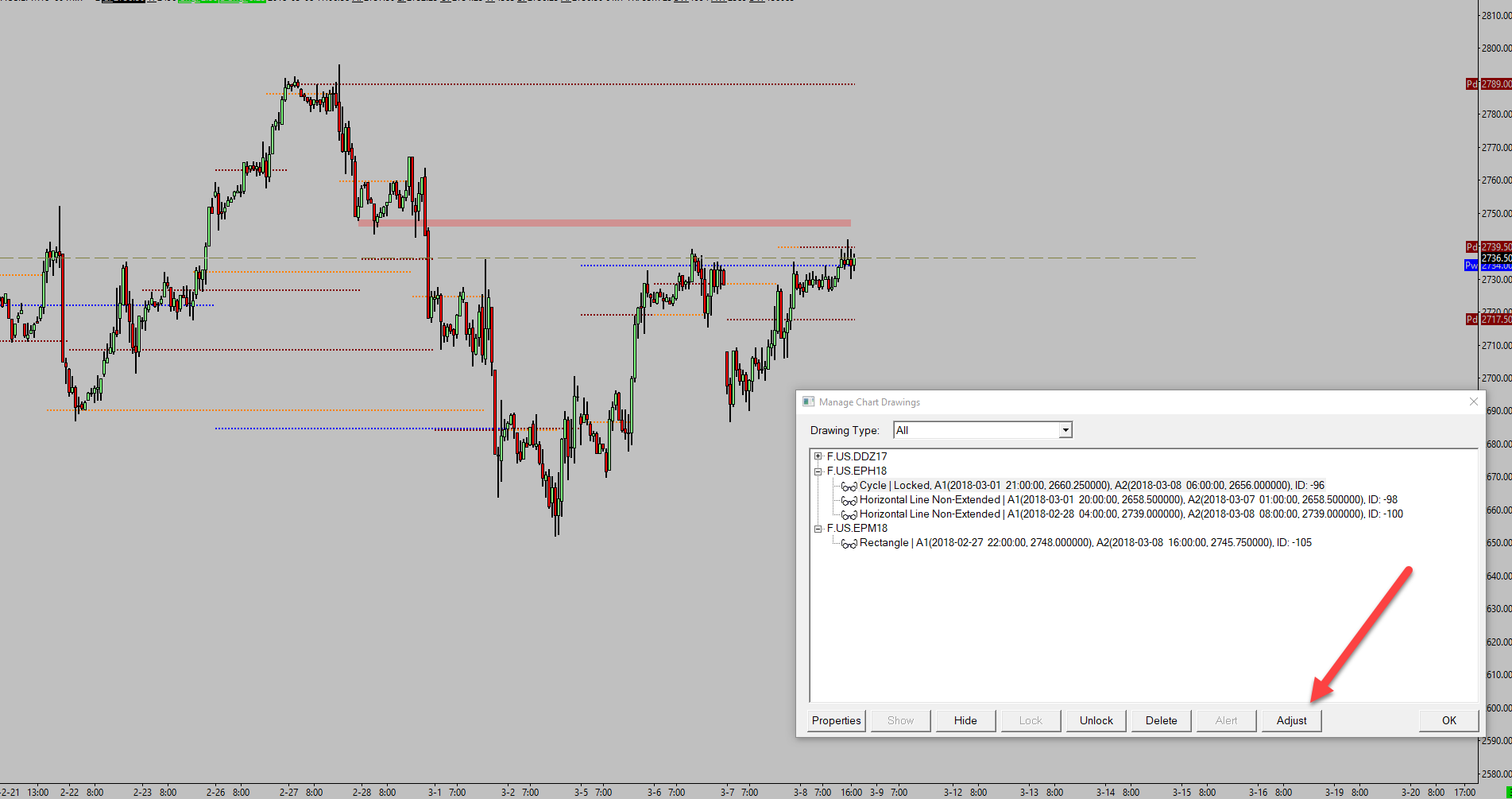Click the glasses icon beside the Rectangle drawing
Screen dimensions: 1512x799
pos(849,543)
